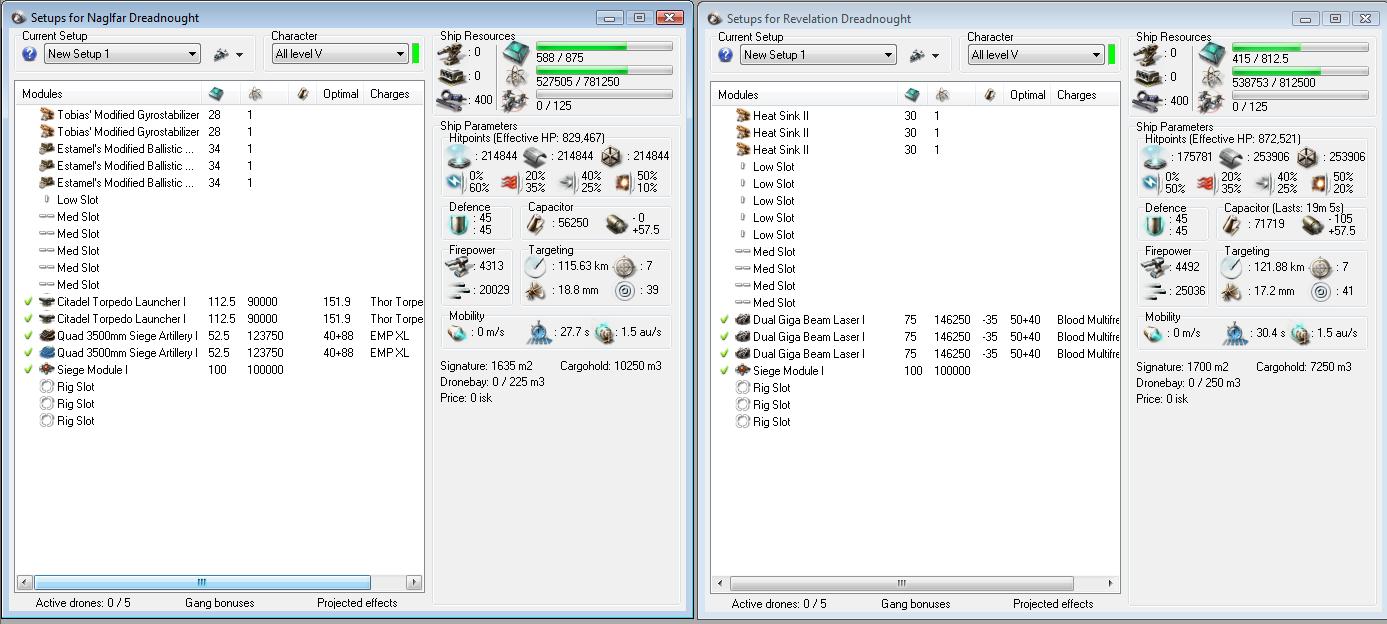Screen dimensions: 1387x624
Task: Open Gang bonuses in Revelation window
Action: (x=915, y=604)
